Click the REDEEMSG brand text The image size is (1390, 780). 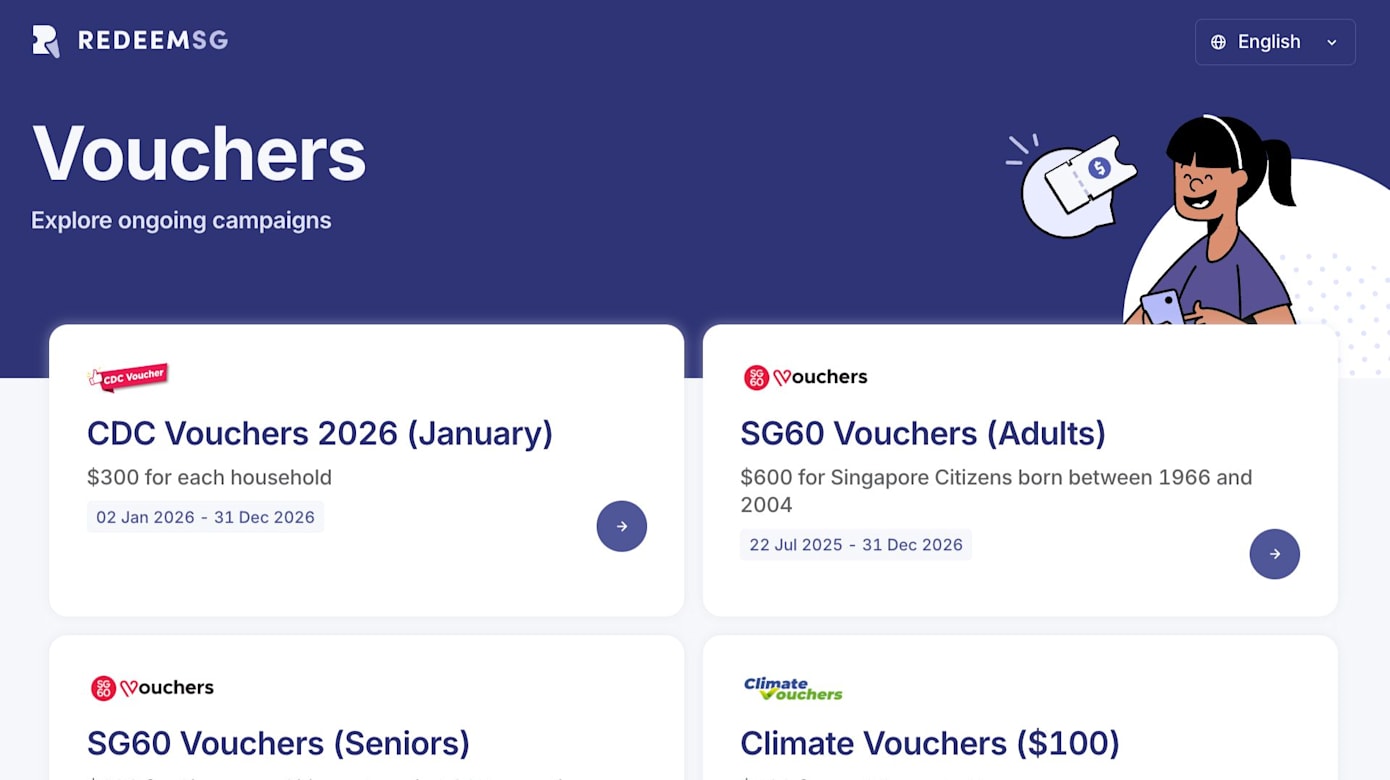pyautogui.click(x=153, y=41)
